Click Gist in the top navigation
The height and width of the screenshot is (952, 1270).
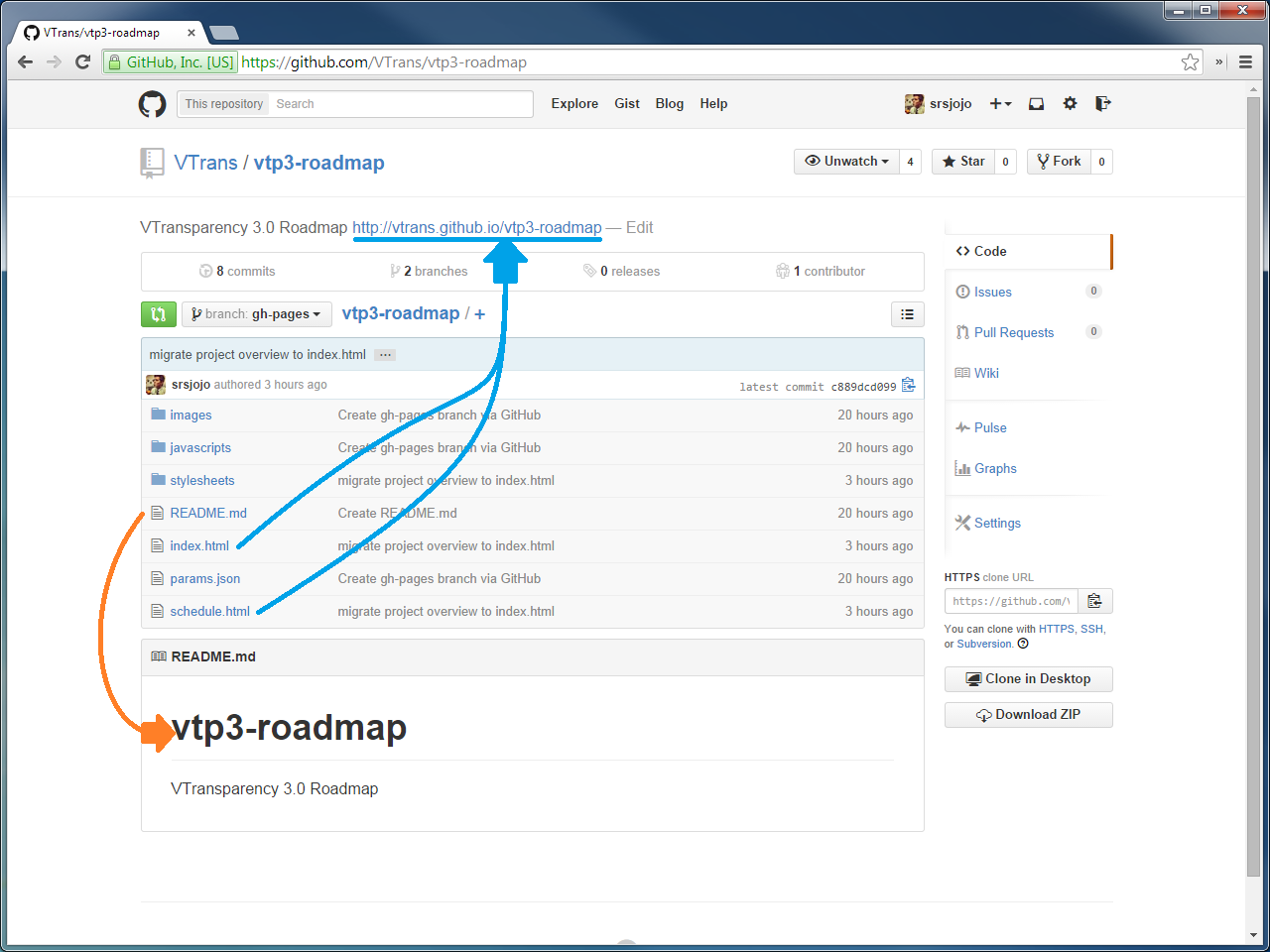point(627,103)
